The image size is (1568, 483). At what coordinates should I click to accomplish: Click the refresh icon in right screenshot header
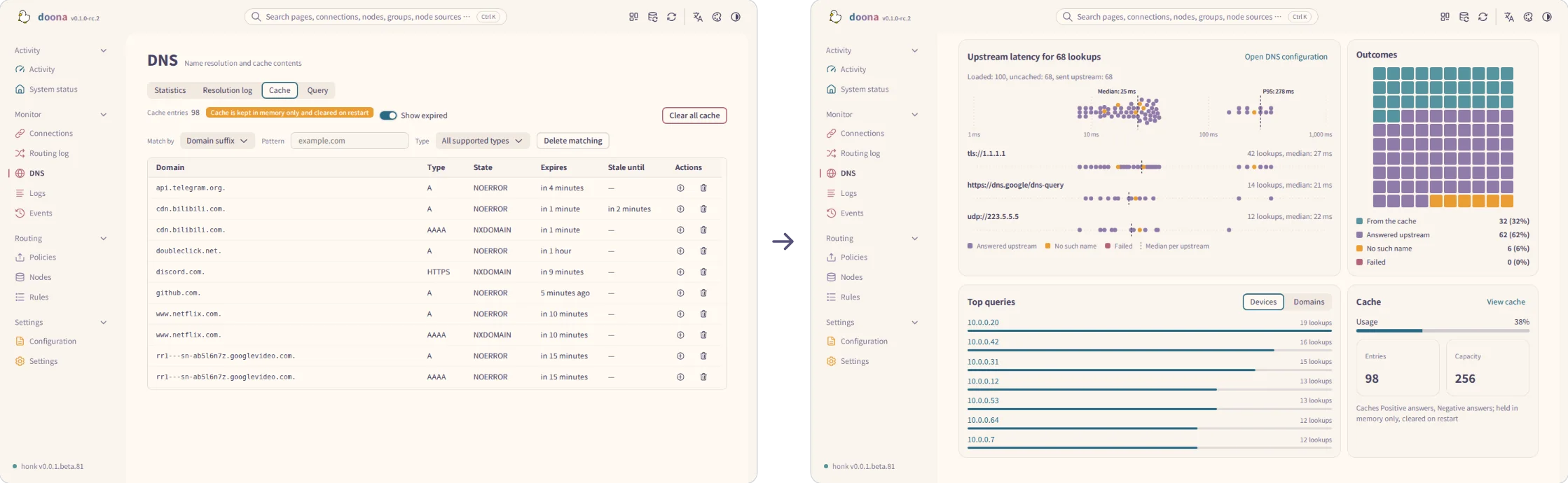pyautogui.click(x=1483, y=17)
